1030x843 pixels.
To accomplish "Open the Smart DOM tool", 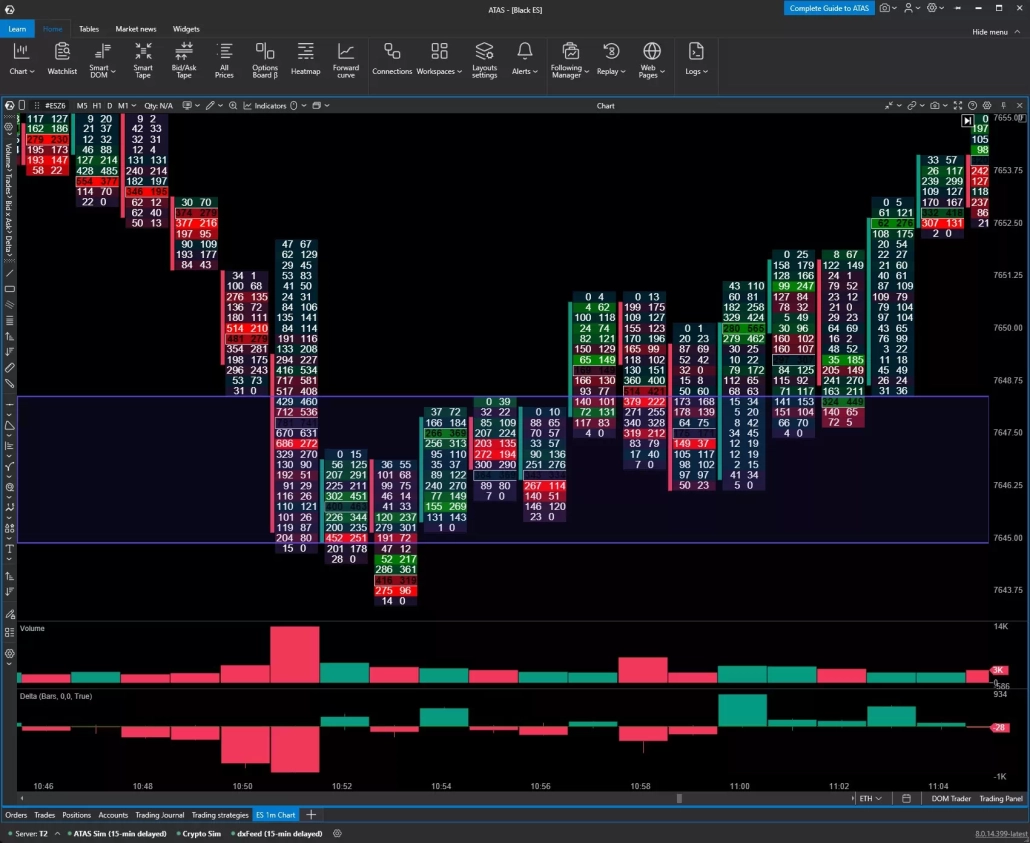I will coord(101,59).
